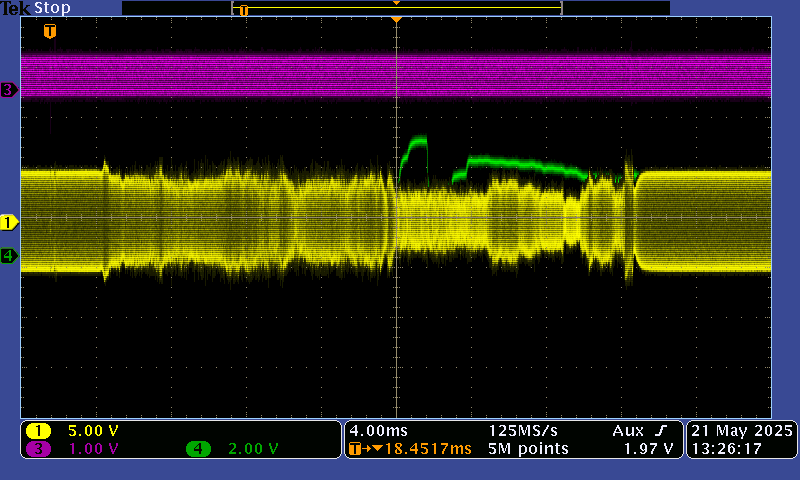Click the orange trigger position arrow above graticule

pos(397,20)
